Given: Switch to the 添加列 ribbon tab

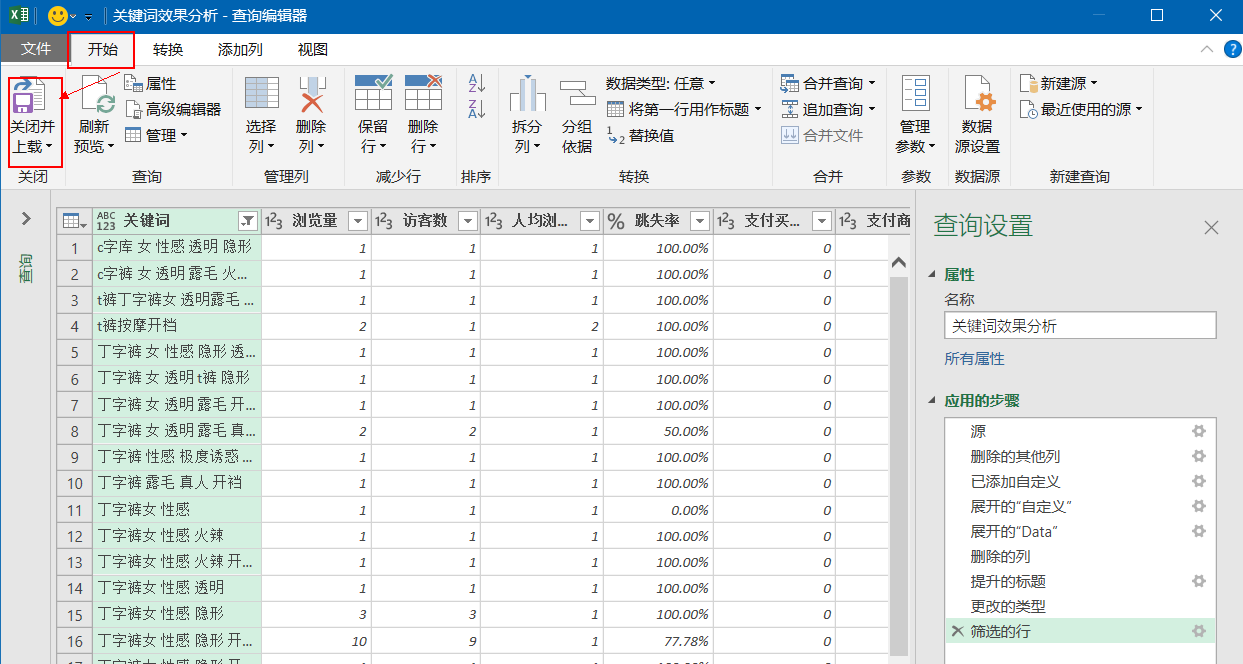Looking at the screenshot, I should 240,50.
